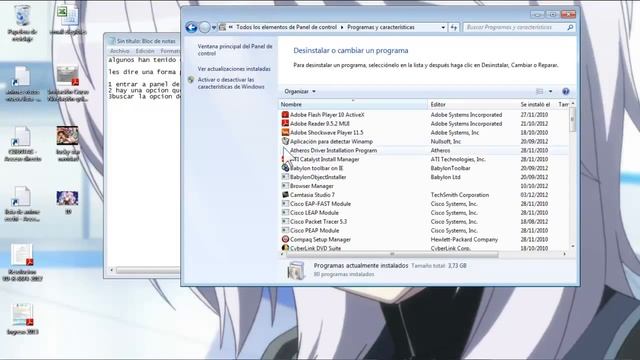Click program list scroll-up arrow
Image resolution: width=640 pixels, height=360 pixels.
[x=572, y=104]
